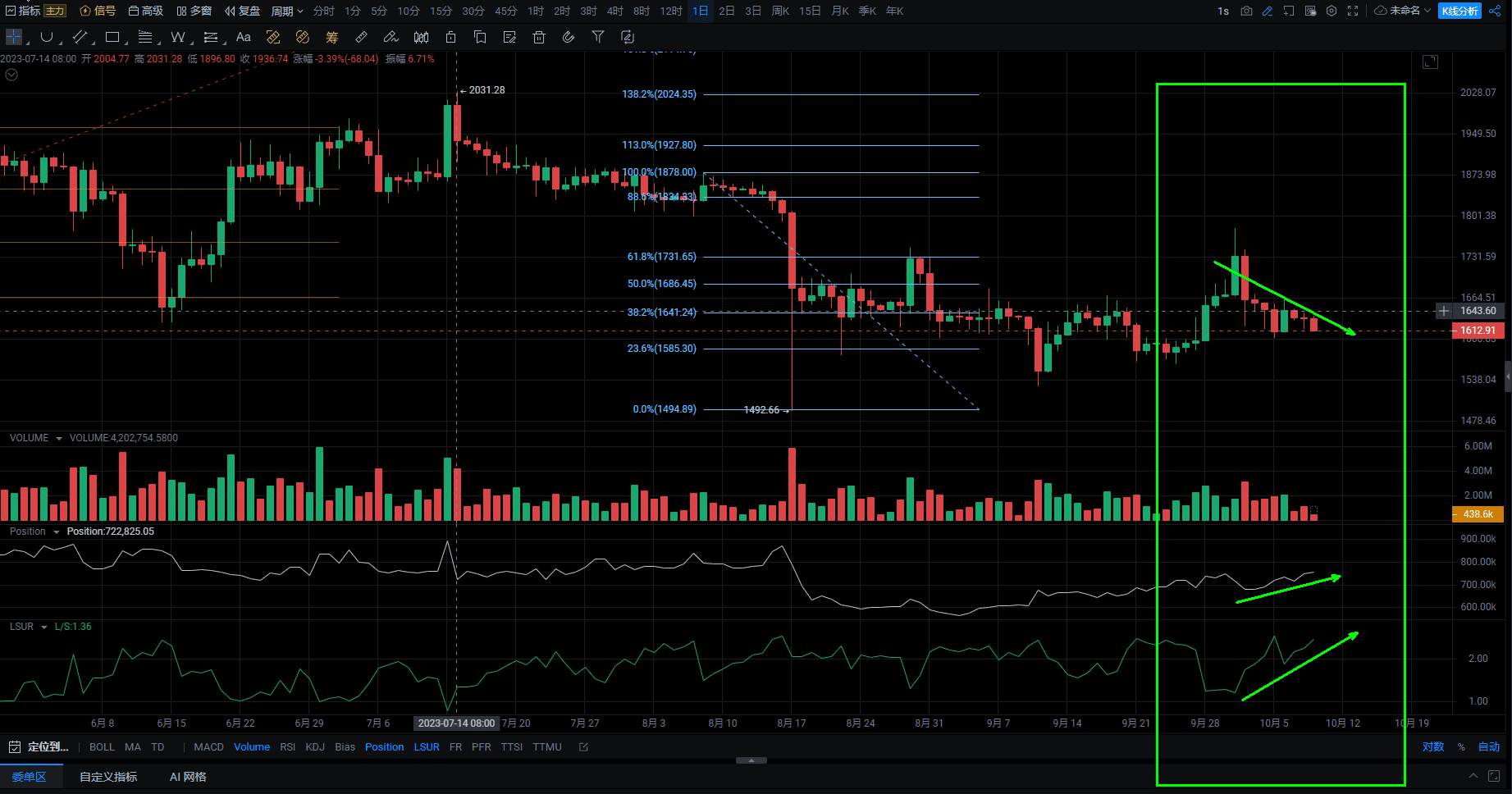1512x794 pixels.
Task: Toggle the LSUR indicator on bottom bar
Action: [427, 747]
